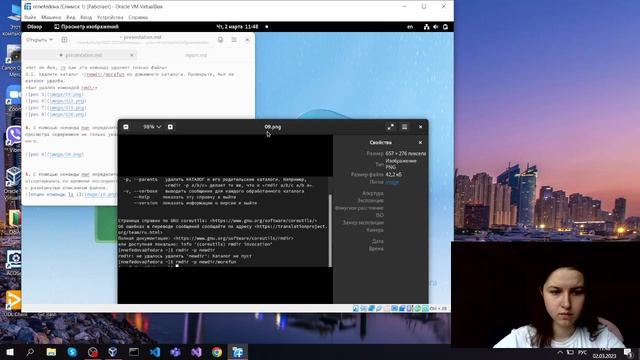Image resolution: width=640 pixels, height=360 pixels.
Task: Open the power icon in GNOME bar
Action: click(x=445, y=27)
